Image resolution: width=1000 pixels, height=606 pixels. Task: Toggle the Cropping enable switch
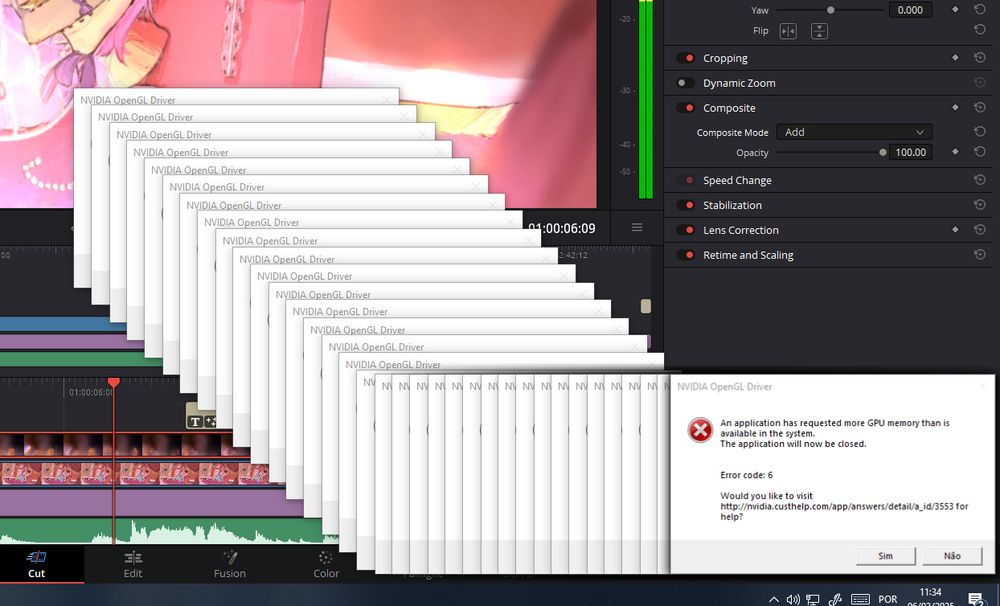(686, 58)
